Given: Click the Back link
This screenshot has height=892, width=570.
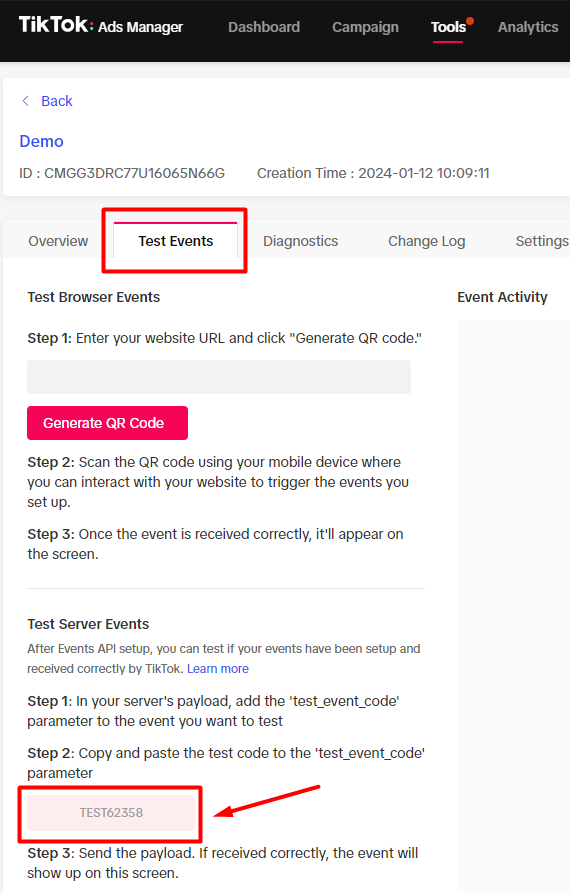Looking at the screenshot, I should point(57,101).
